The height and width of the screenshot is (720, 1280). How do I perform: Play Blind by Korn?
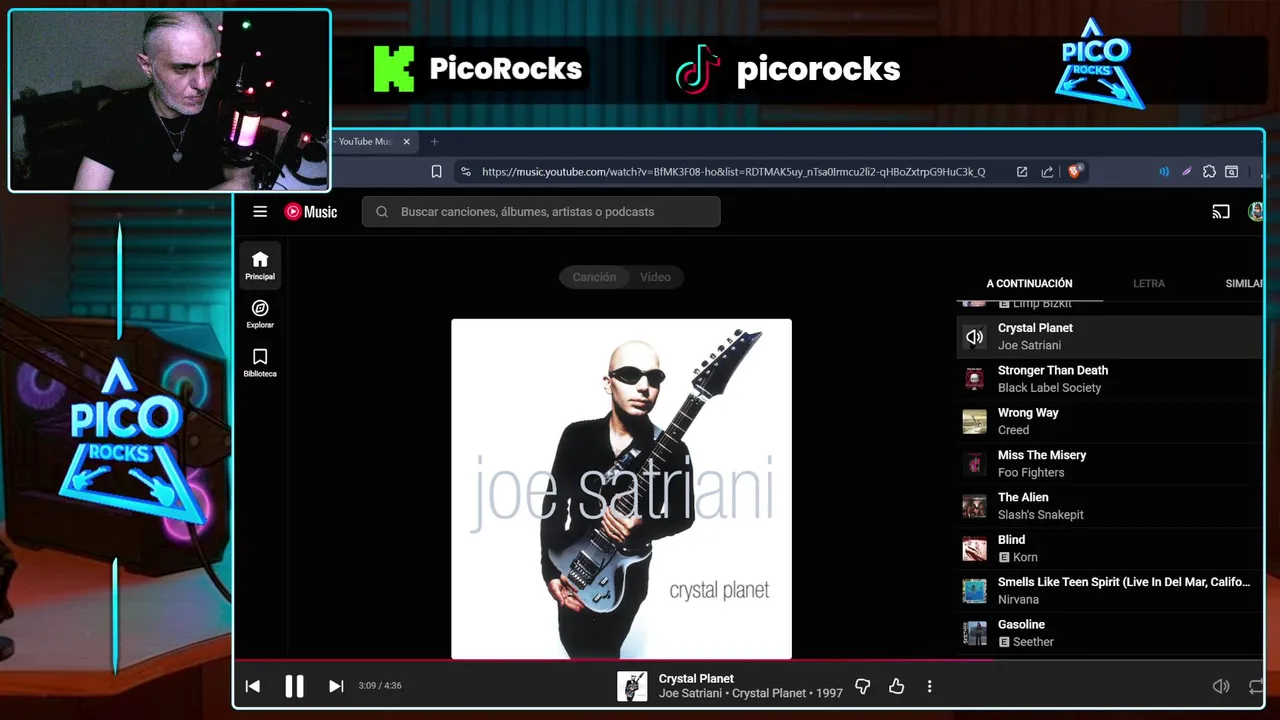pos(1110,549)
